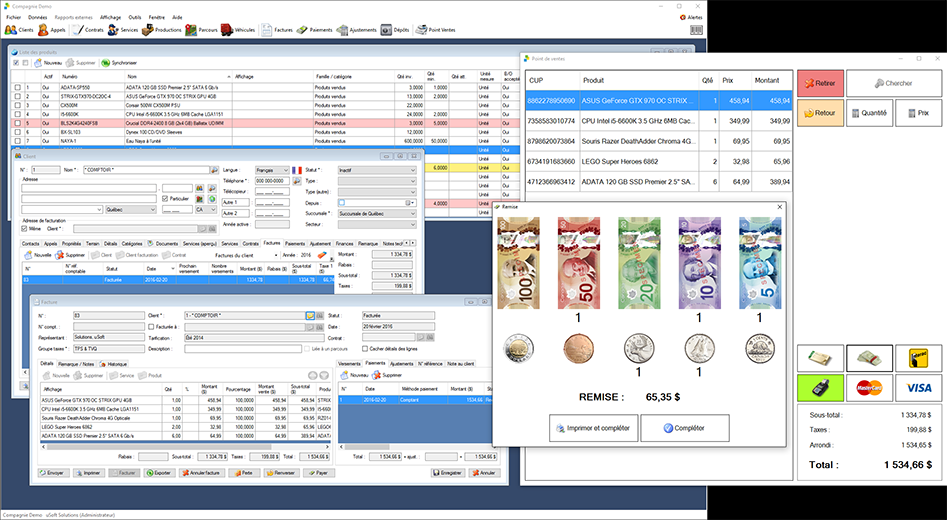Open the Clients module in main toolbar
Viewport: 947px width, 520px height.
(x=19, y=30)
